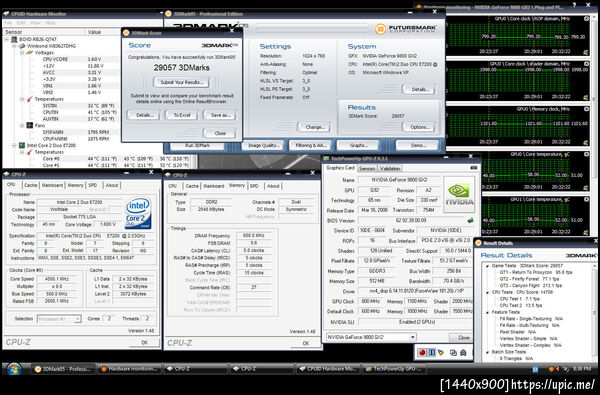Open Help menu in Hardware Monitor
600x395 pixels.
[50, 23]
